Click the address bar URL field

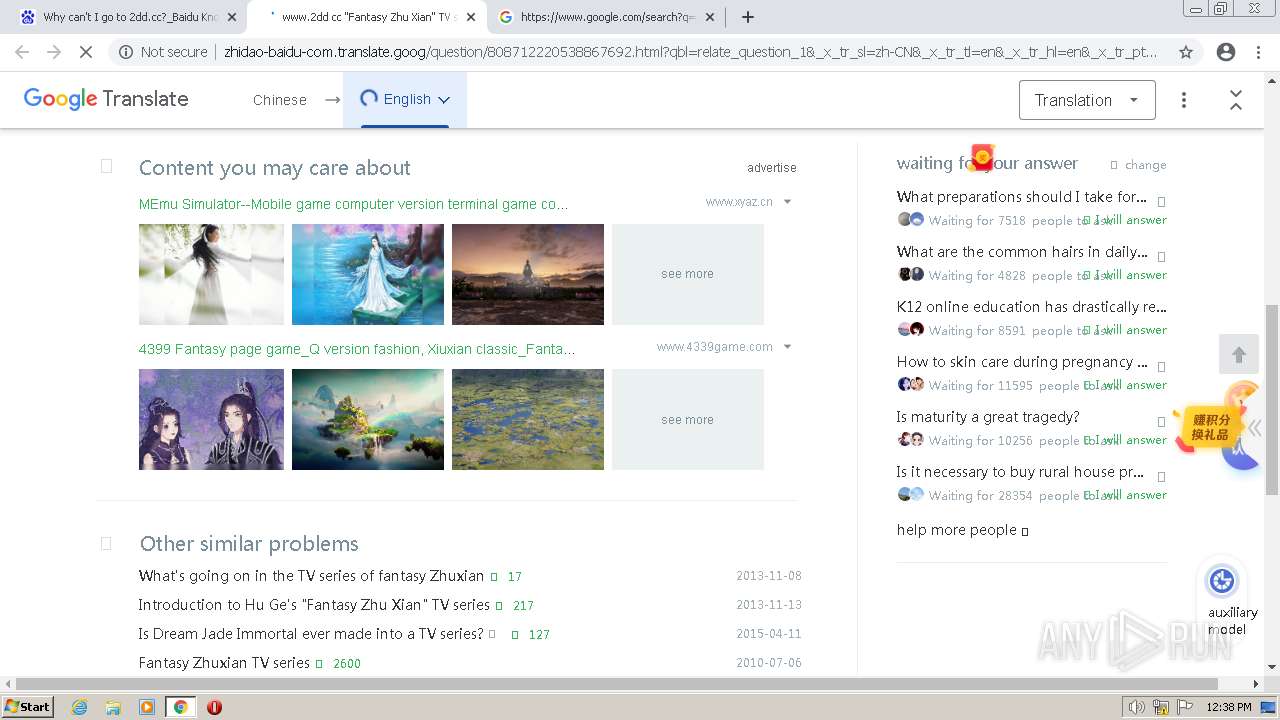690,52
